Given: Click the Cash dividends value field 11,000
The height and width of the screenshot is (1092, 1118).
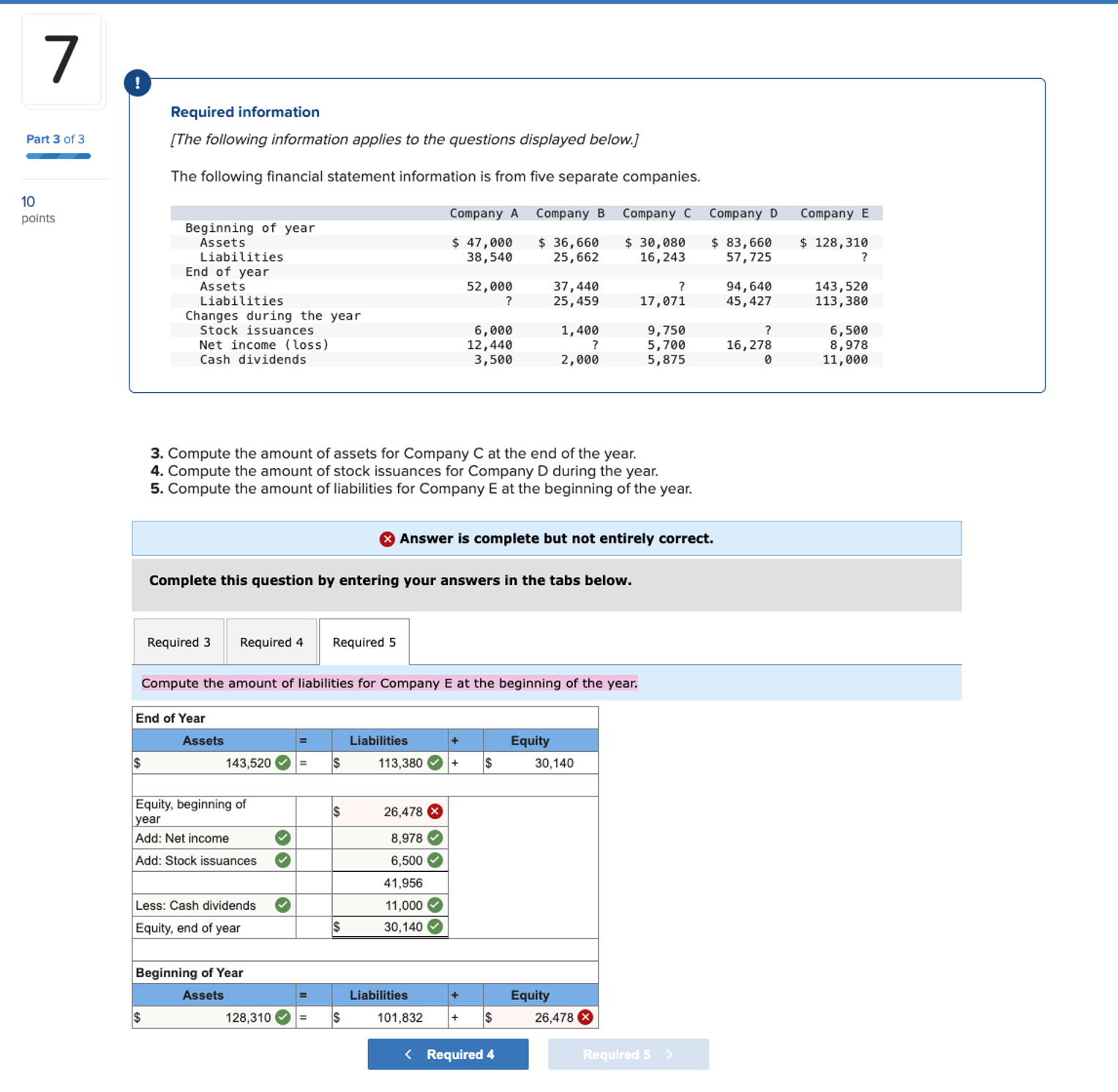Looking at the screenshot, I should (x=390, y=905).
